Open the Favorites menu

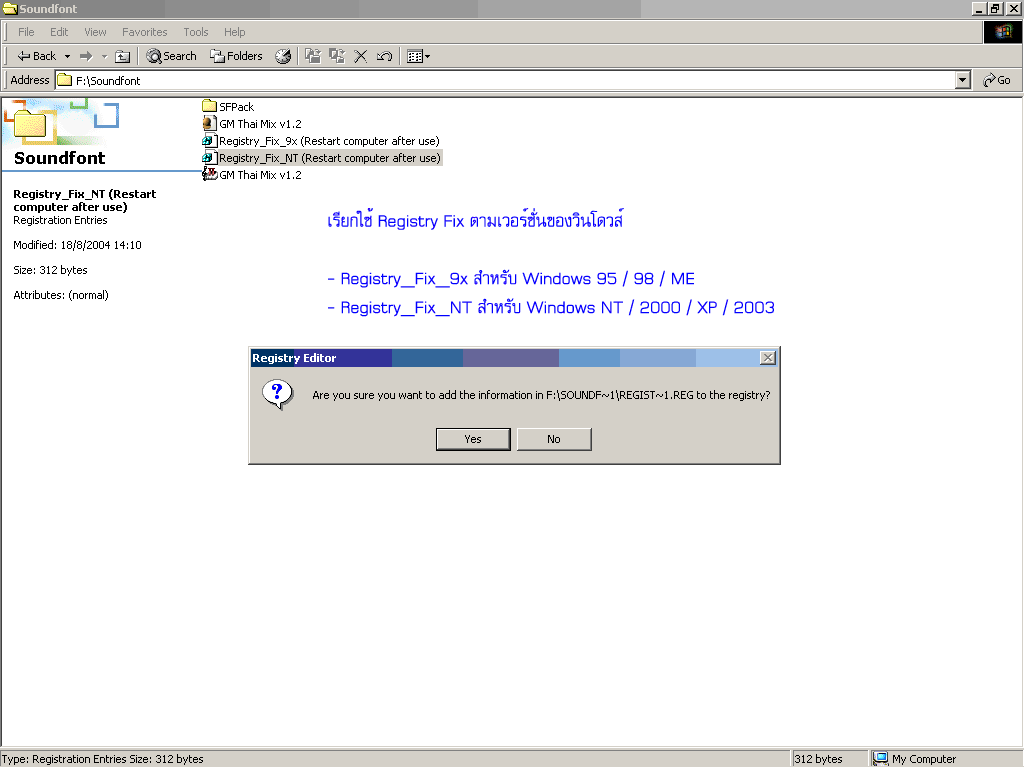(x=145, y=32)
